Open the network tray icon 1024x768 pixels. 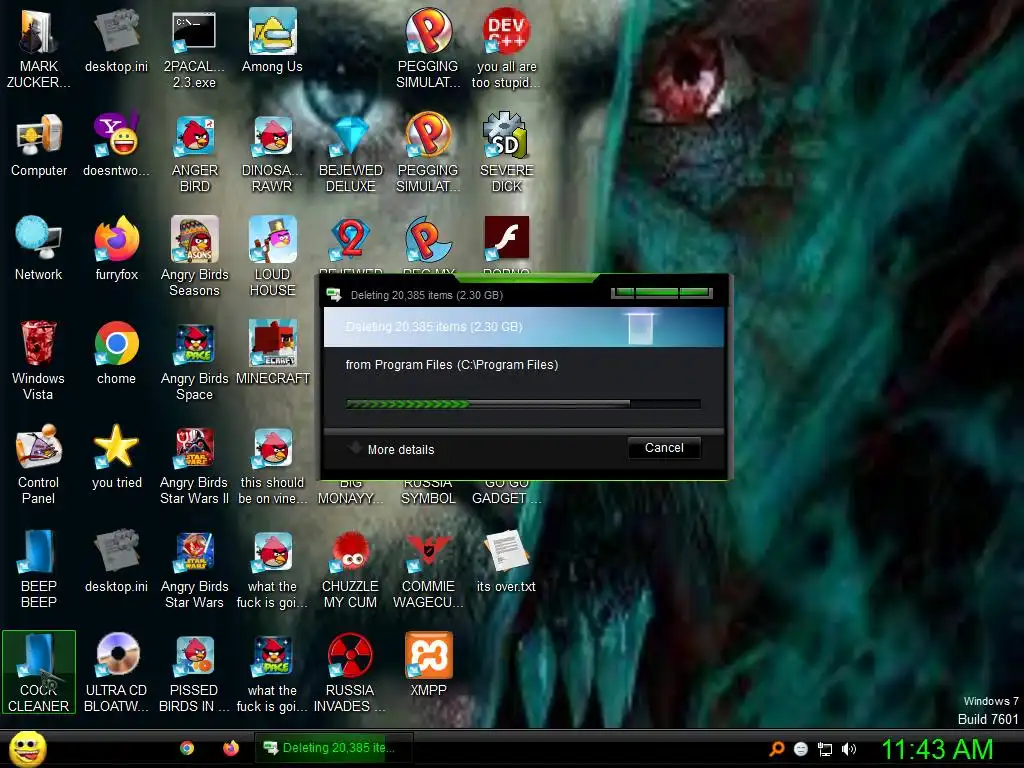(825, 749)
